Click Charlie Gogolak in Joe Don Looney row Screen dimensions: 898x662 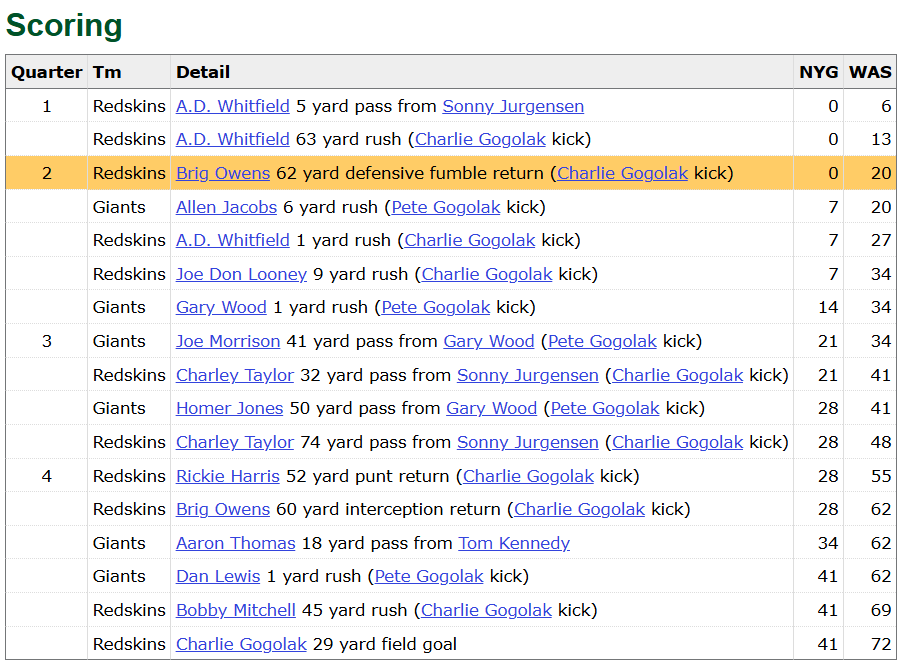487,274
